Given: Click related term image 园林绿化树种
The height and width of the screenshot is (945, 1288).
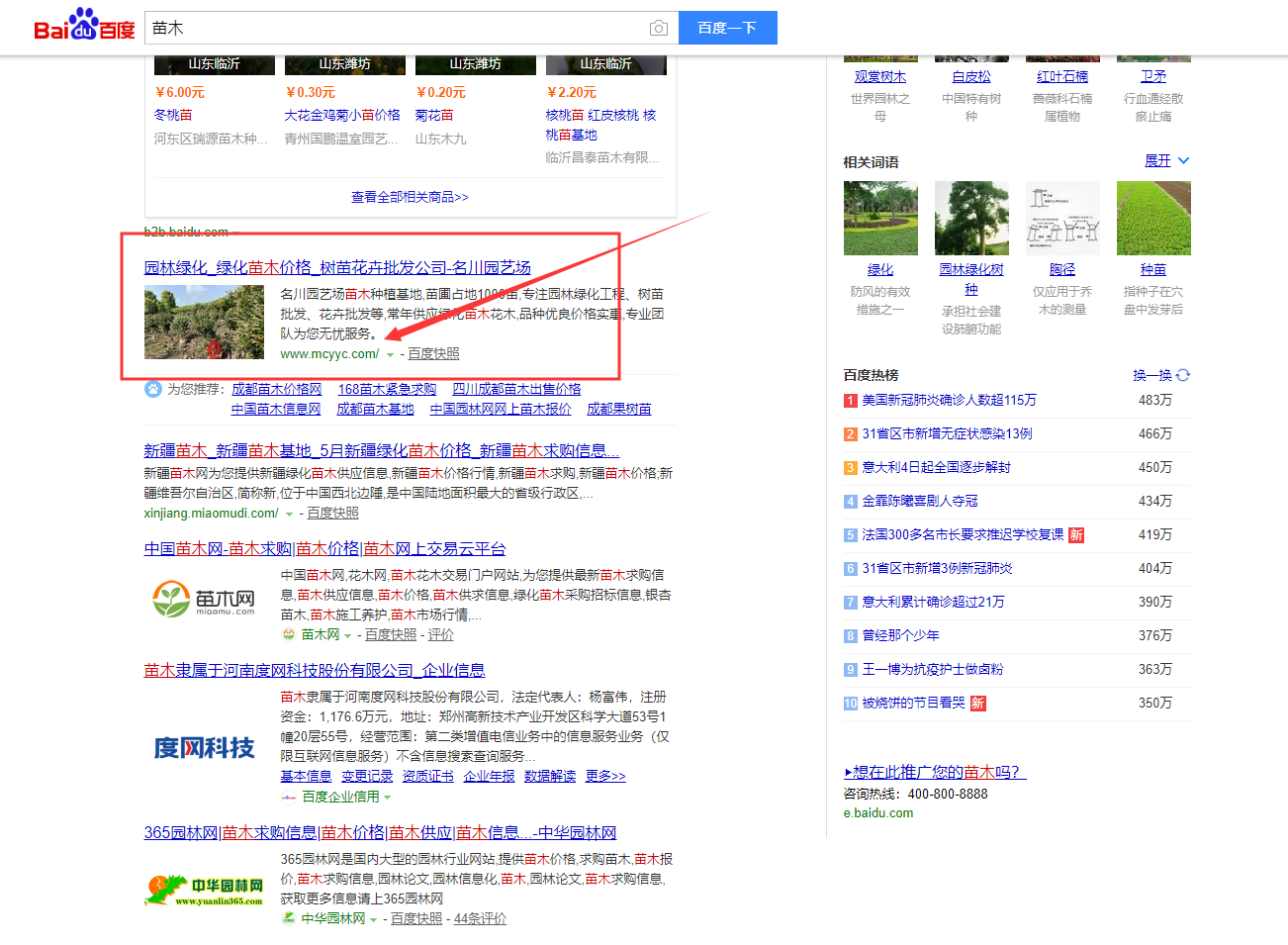Looking at the screenshot, I should point(971,218).
